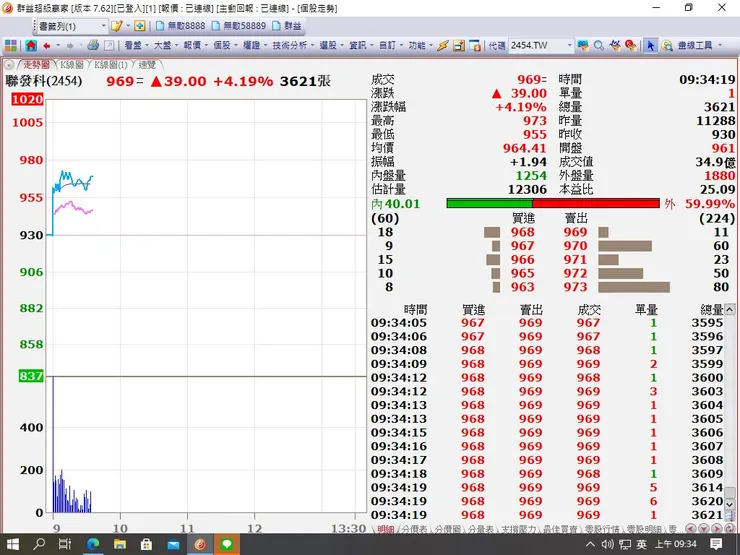The width and height of the screenshot is (740, 555).
Task: Open the 權證 menu
Action: coord(255,46)
